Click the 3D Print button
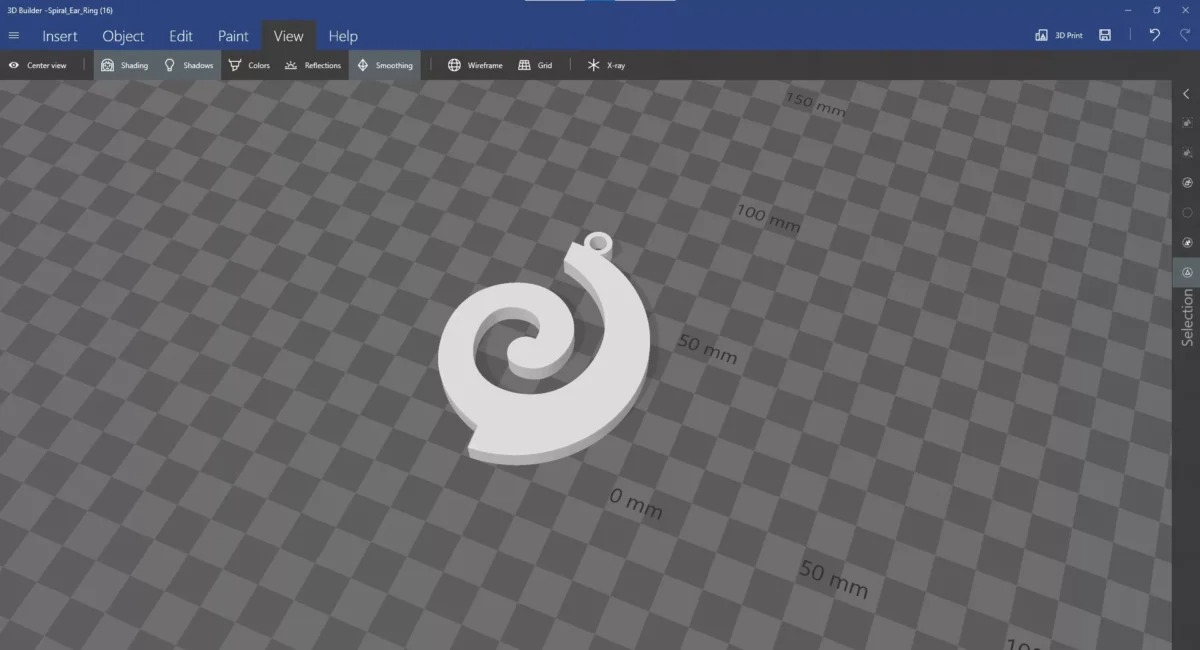This screenshot has width=1200, height=650. tap(1059, 35)
